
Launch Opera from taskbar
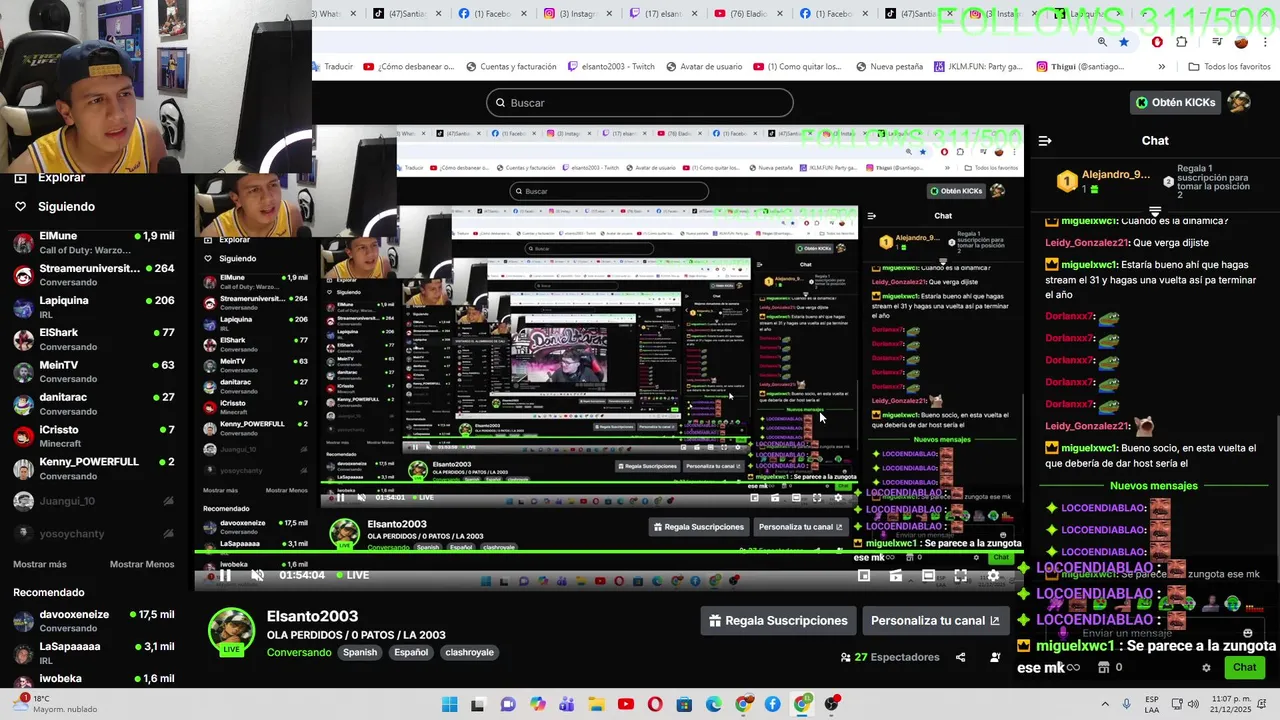click(x=655, y=704)
